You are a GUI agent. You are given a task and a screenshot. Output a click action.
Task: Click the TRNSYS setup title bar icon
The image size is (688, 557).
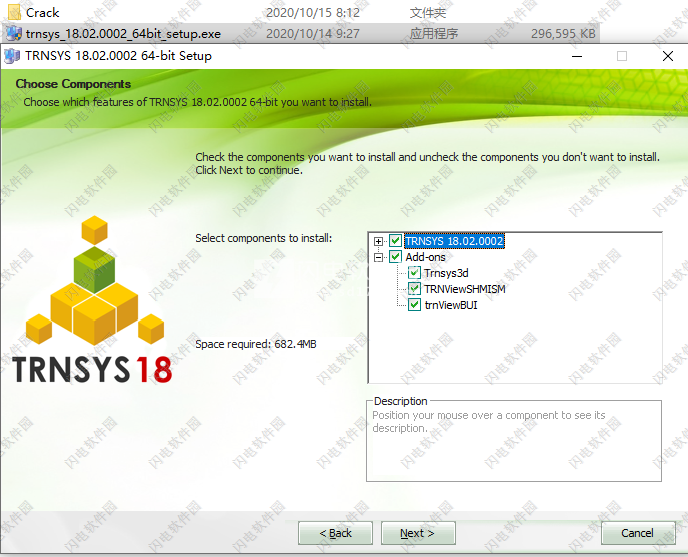coord(12,56)
